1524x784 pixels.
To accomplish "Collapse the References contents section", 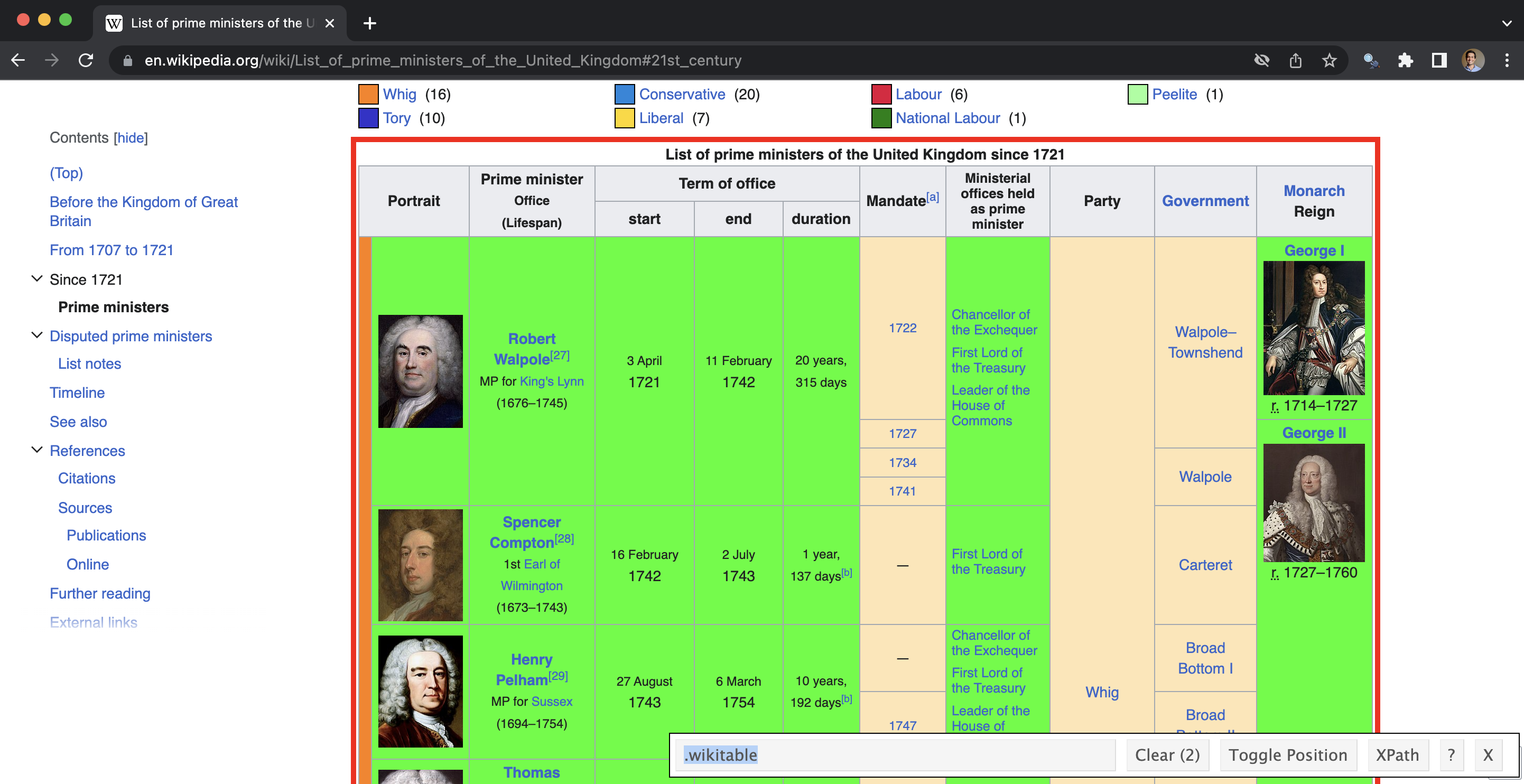I will tap(36, 450).
